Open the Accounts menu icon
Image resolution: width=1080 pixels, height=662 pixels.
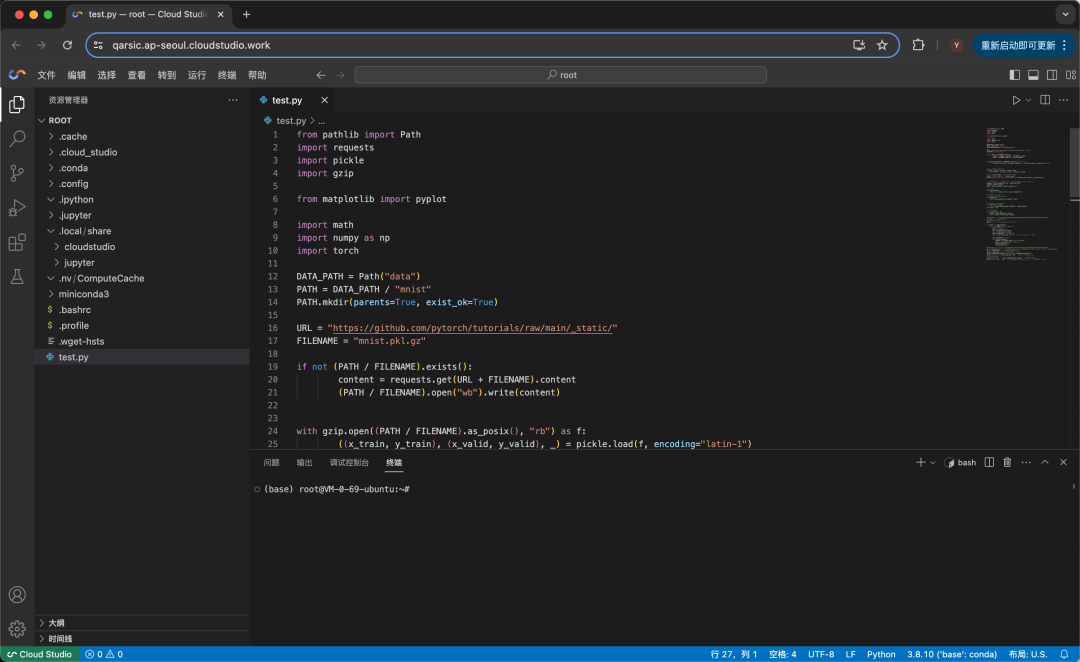[17, 594]
